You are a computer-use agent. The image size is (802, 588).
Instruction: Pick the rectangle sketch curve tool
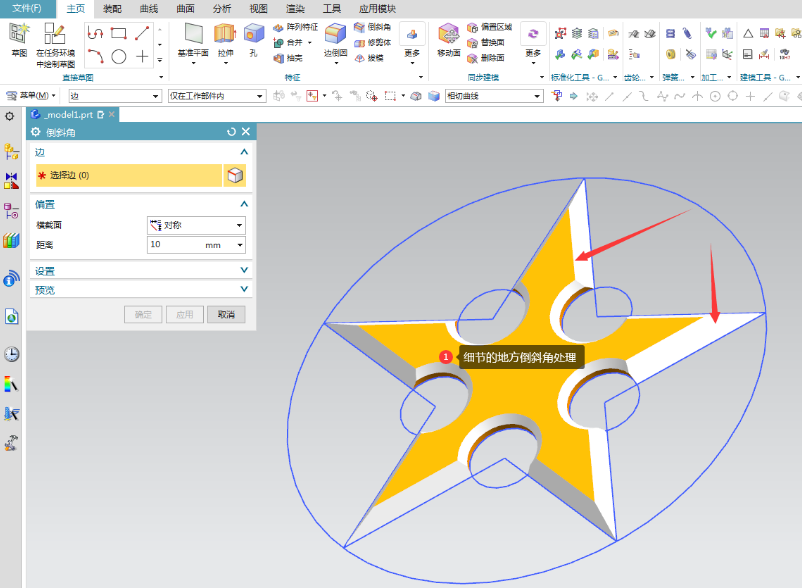click(119, 34)
